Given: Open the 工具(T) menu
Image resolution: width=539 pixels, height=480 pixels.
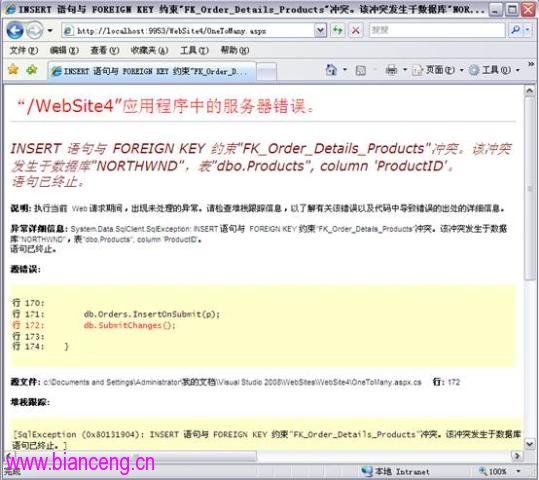Looking at the screenshot, I should pyautogui.click(x=194, y=51).
